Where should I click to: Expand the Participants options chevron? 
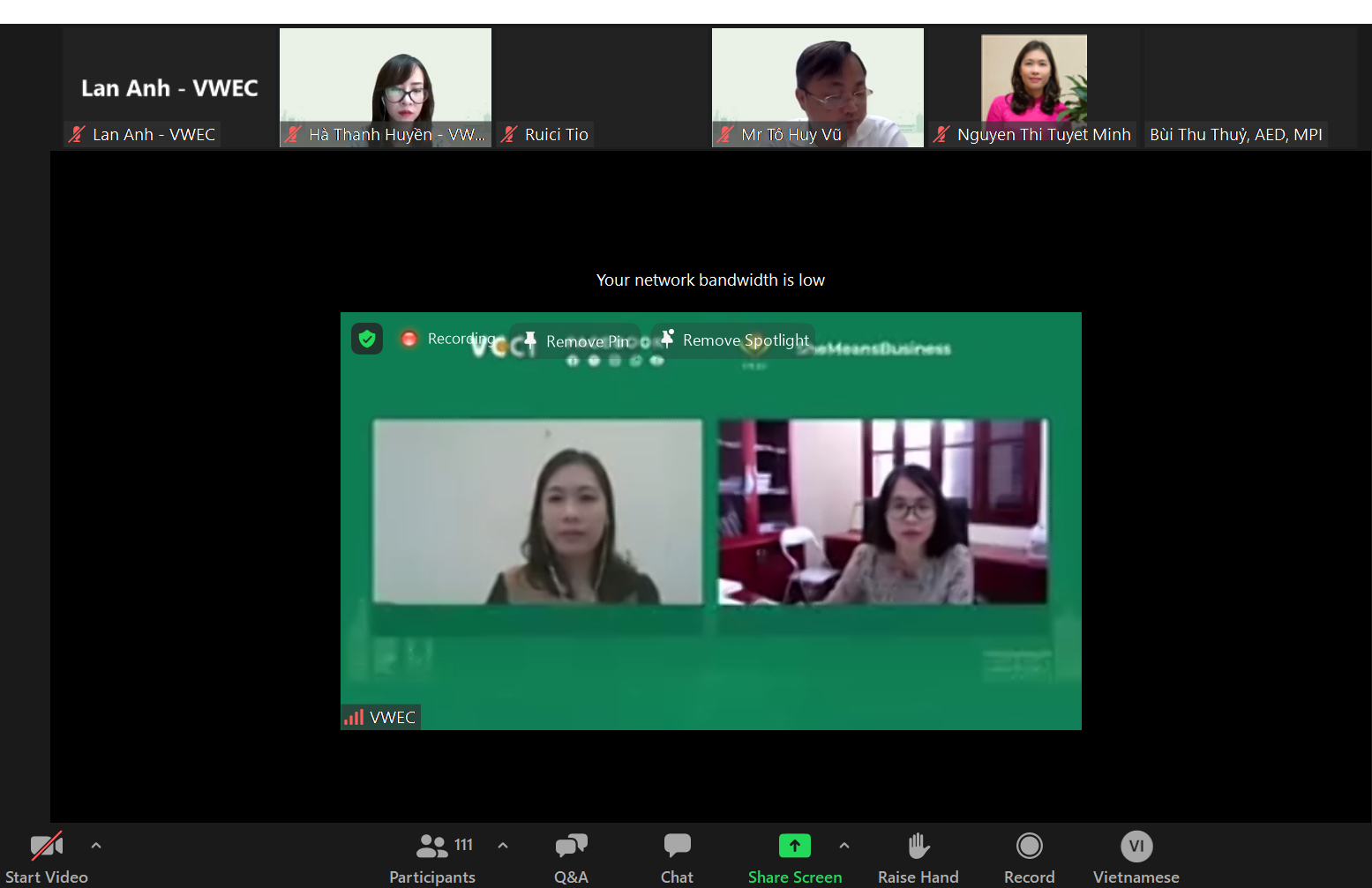pos(503,846)
